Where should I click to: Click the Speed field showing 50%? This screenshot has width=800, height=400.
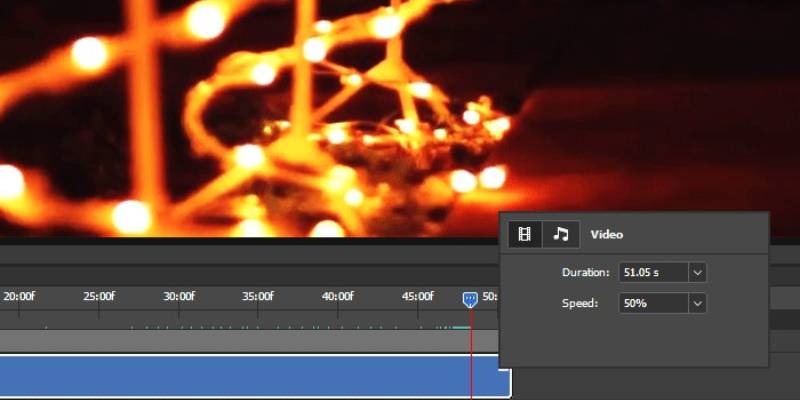[x=654, y=304]
